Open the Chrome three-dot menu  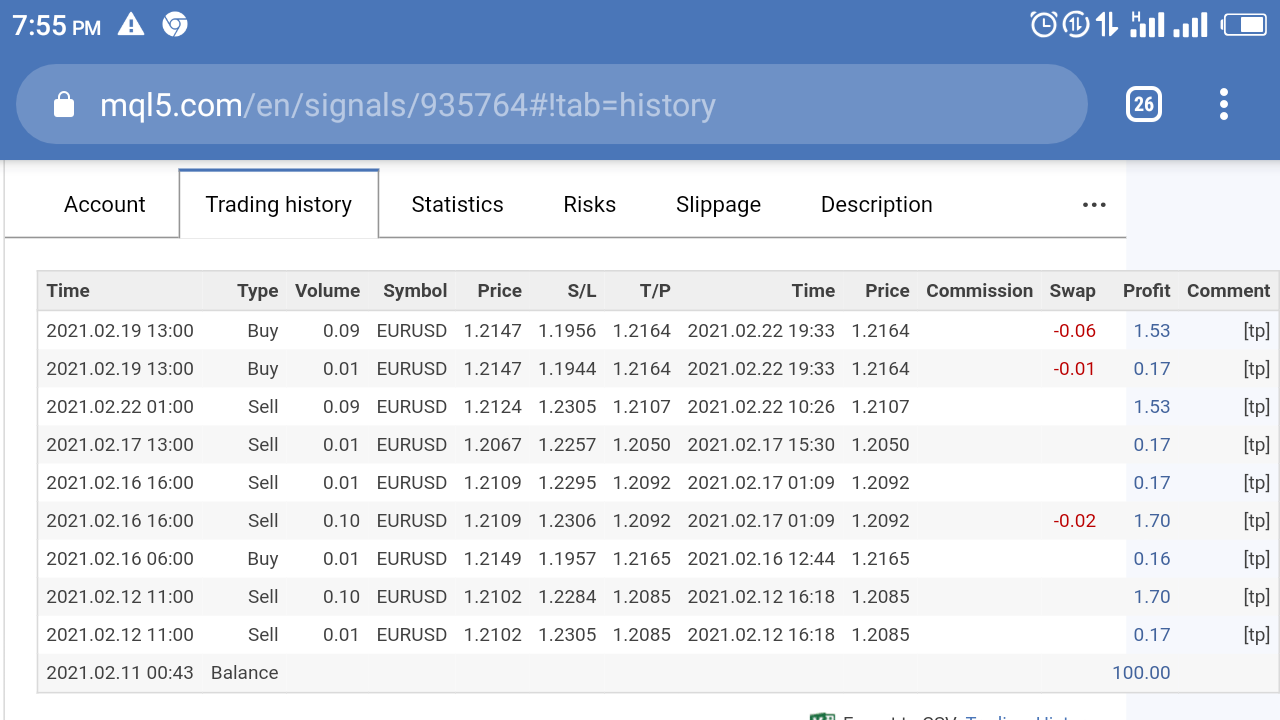pos(1224,104)
